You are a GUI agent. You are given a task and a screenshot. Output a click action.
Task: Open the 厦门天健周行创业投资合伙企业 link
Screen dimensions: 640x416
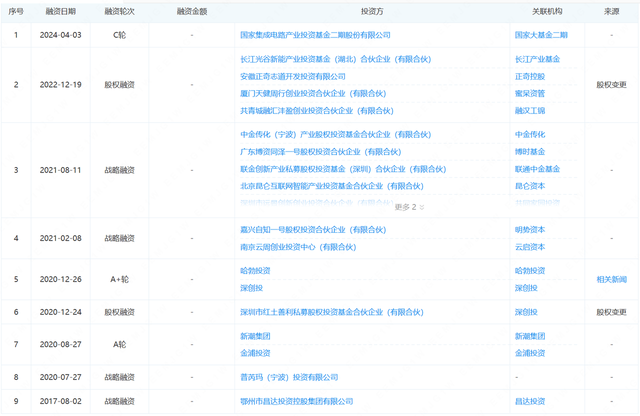(313, 93)
